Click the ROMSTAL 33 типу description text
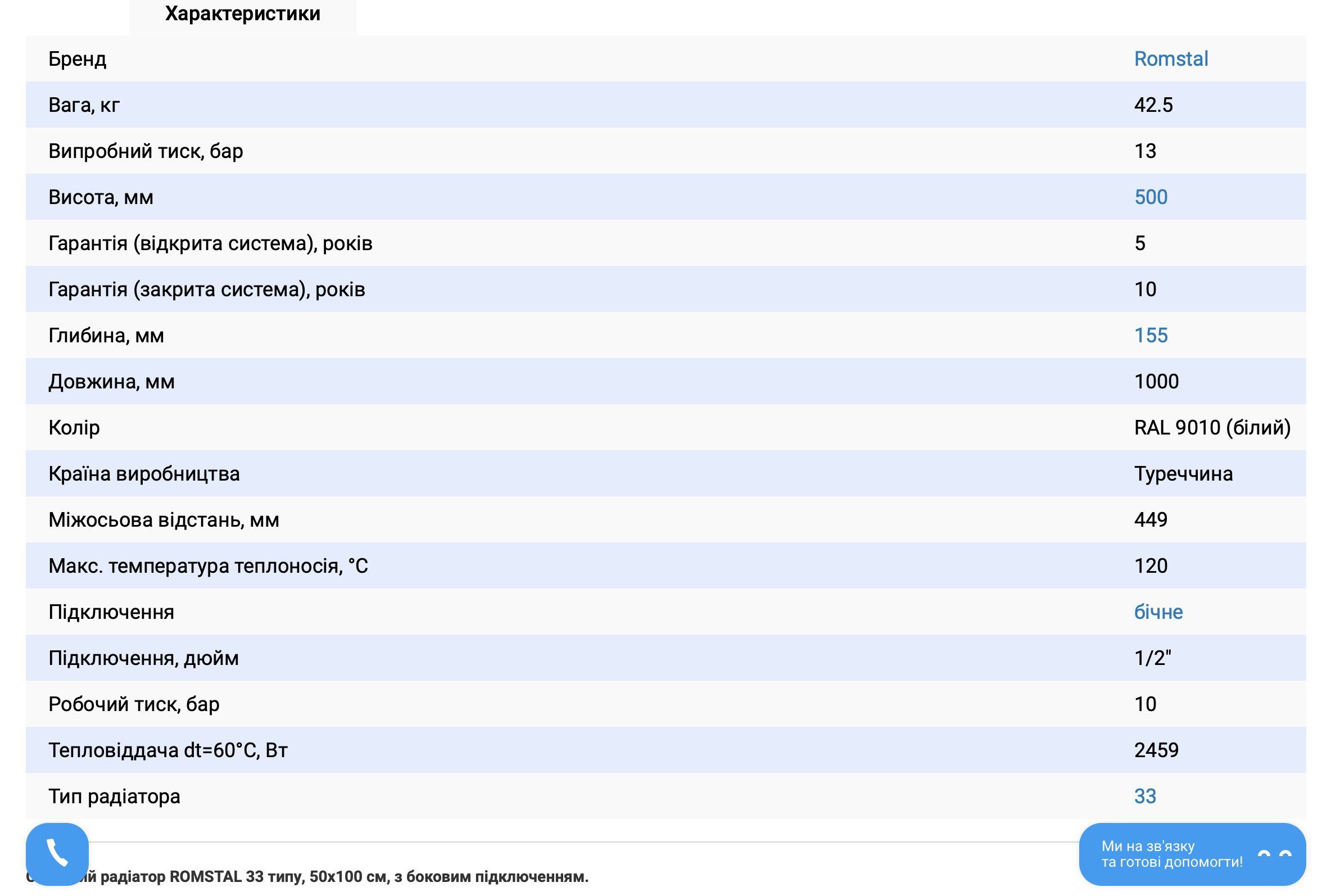Viewport: 1322px width, 896px height. [307, 877]
